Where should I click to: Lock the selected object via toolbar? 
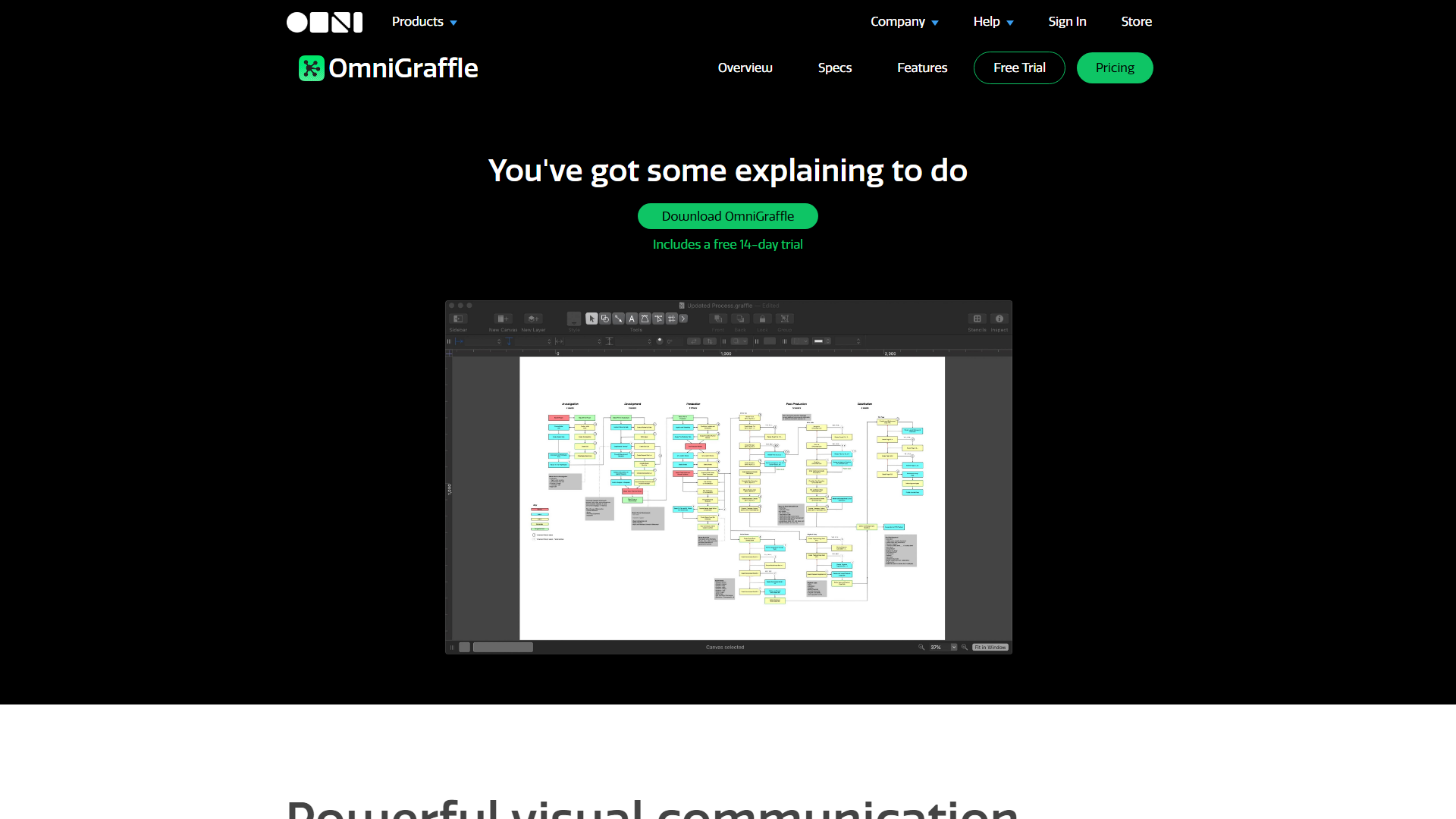763,318
